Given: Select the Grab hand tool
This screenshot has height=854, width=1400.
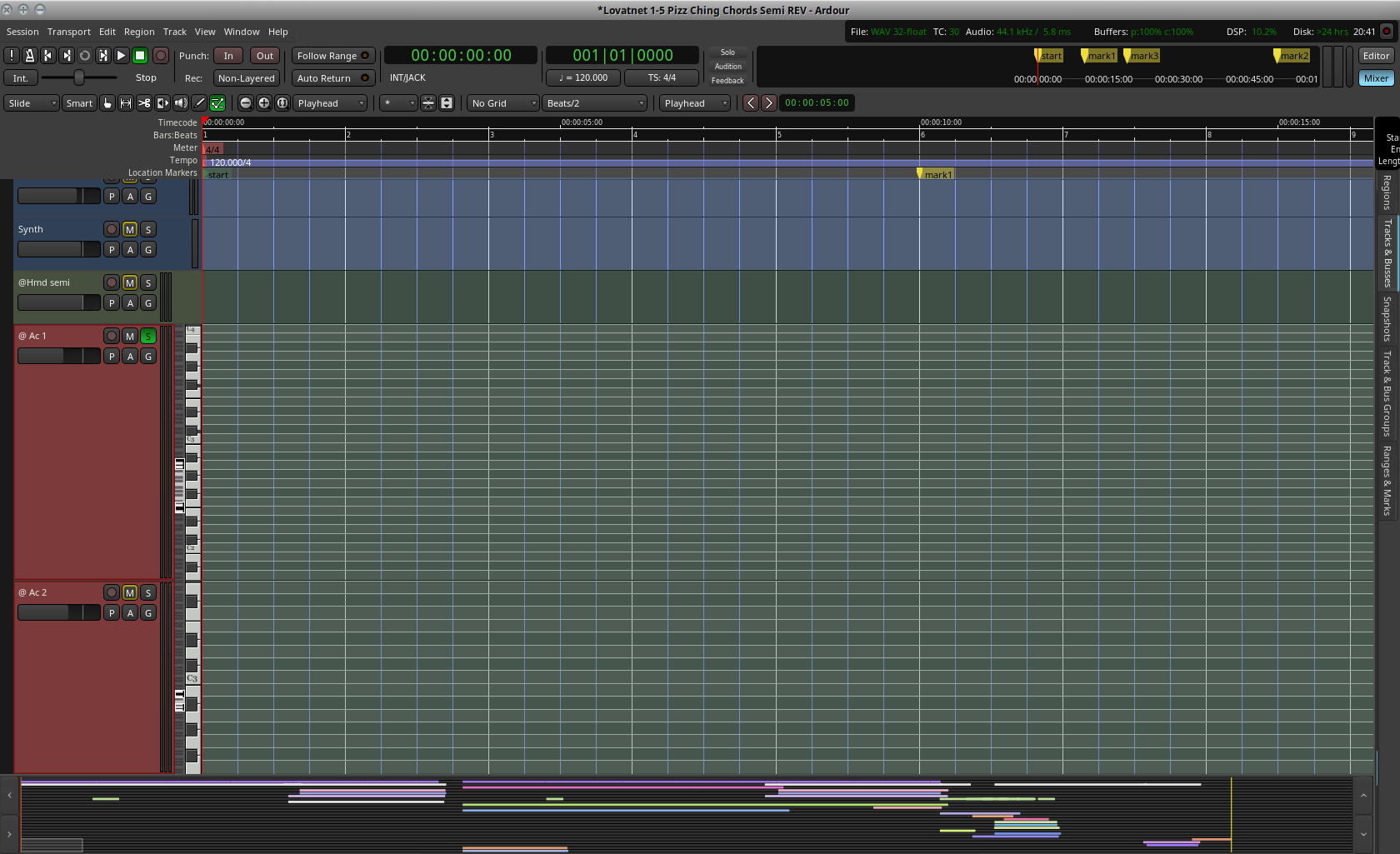Looking at the screenshot, I should (x=107, y=103).
